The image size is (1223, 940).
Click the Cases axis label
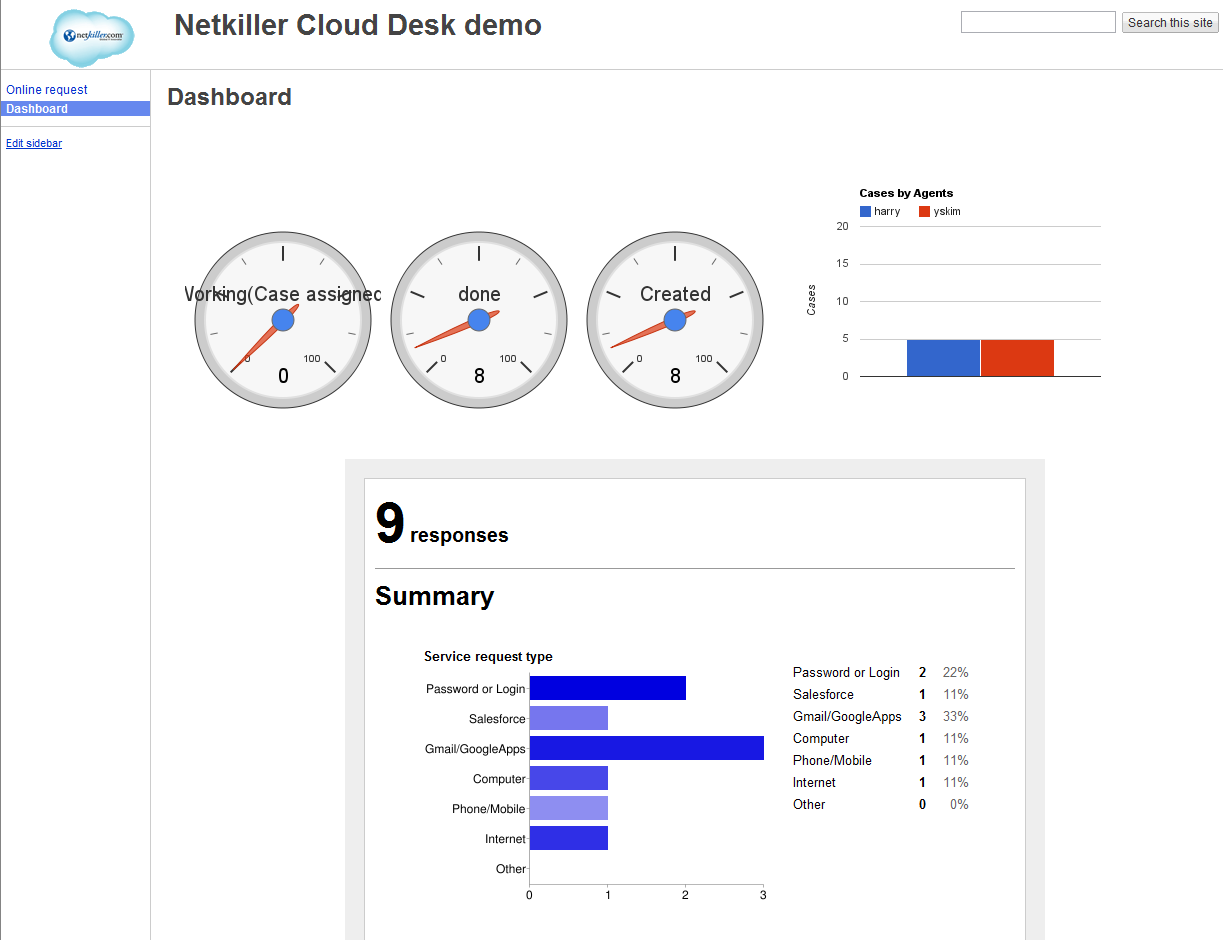coord(812,300)
